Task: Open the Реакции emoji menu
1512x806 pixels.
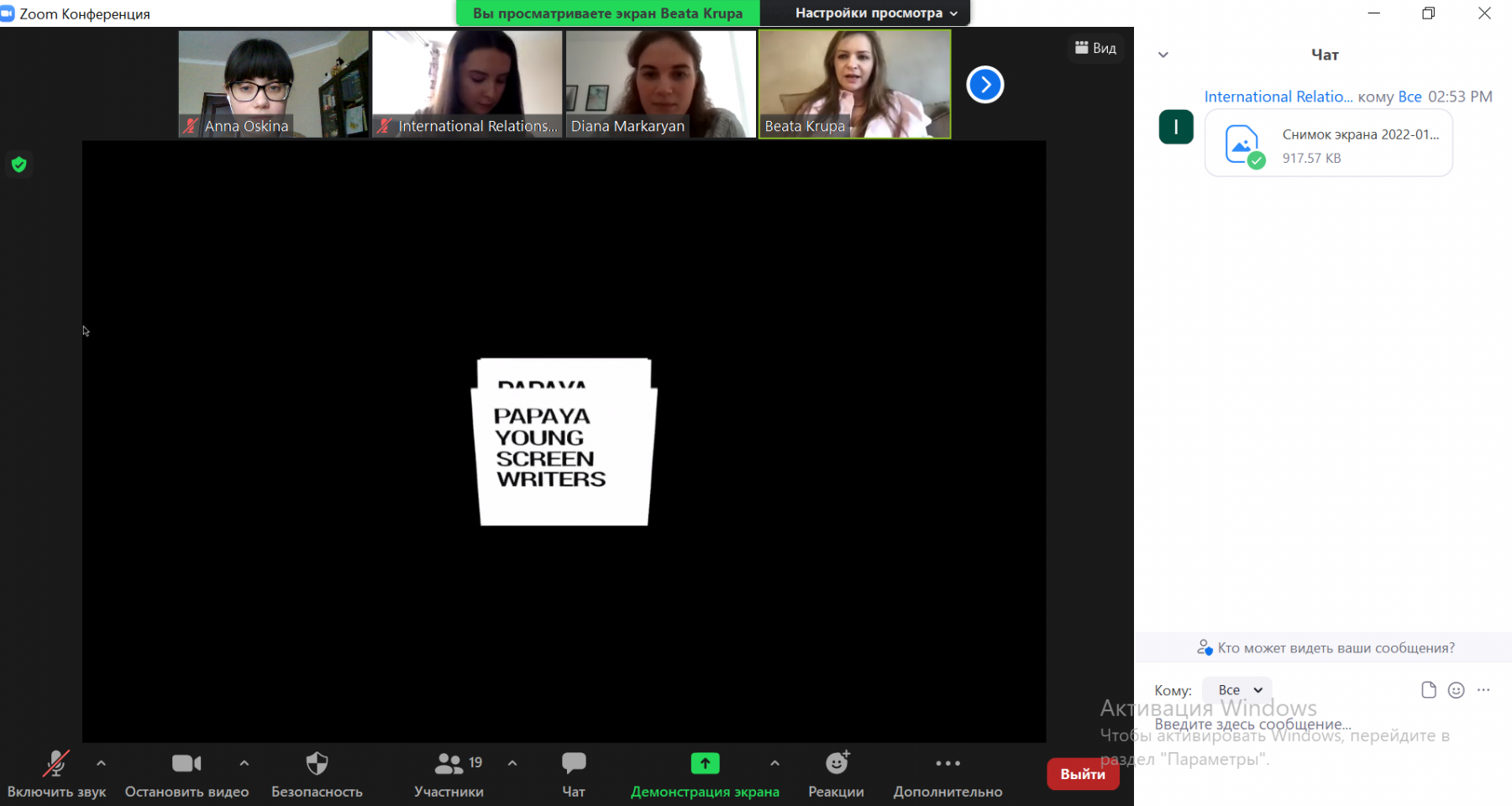Action: pos(836,774)
